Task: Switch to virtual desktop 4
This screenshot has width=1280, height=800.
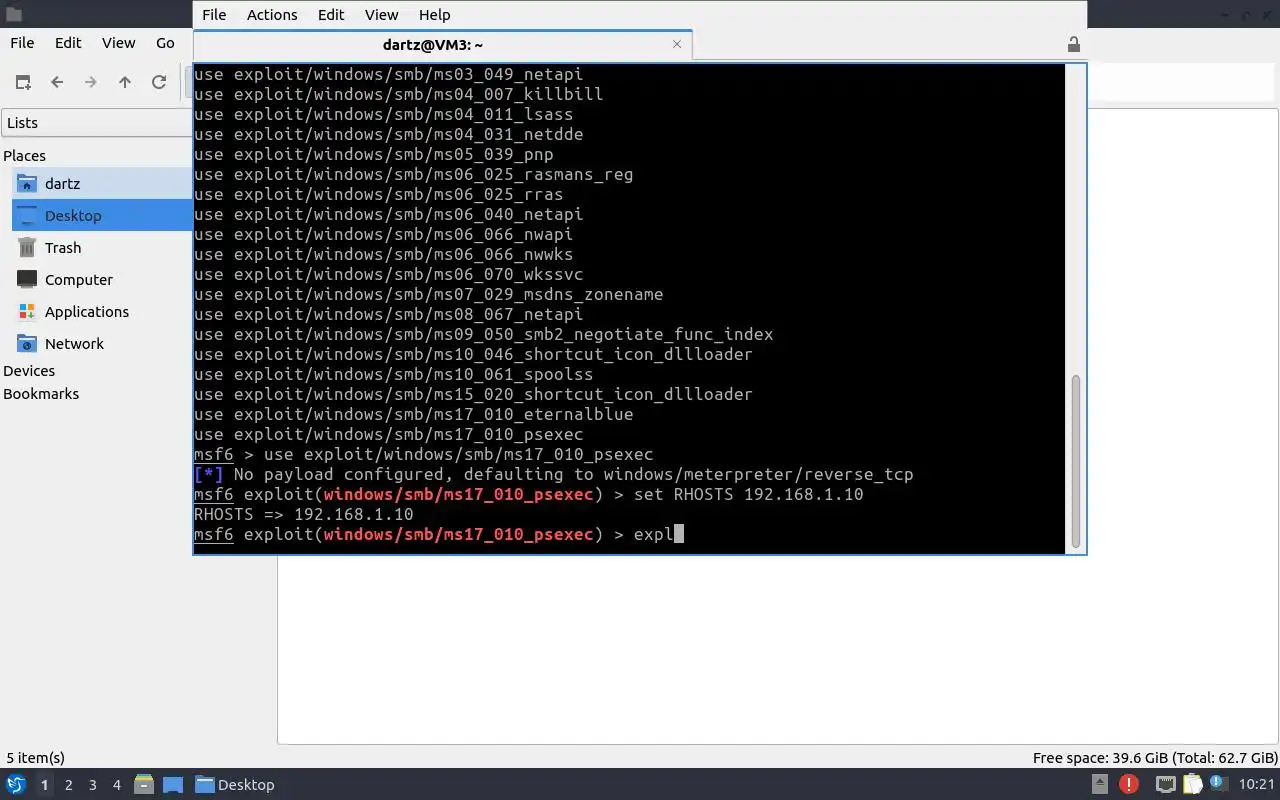Action: pos(116,785)
